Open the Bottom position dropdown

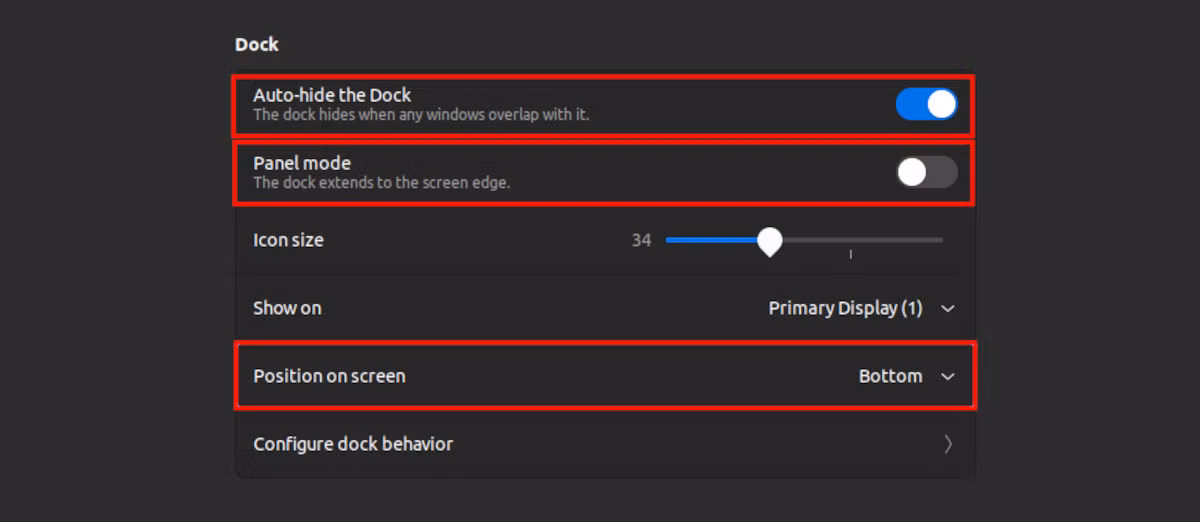(x=890, y=376)
